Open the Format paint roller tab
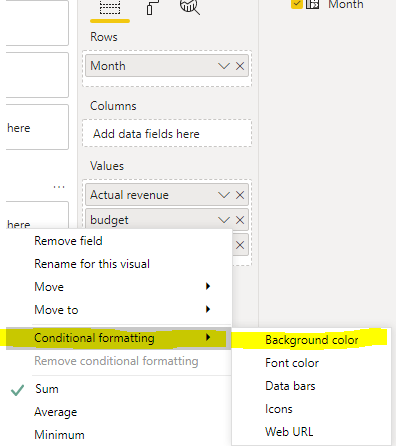The height and width of the screenshot is (446, 396). click(x=153, y=7)
